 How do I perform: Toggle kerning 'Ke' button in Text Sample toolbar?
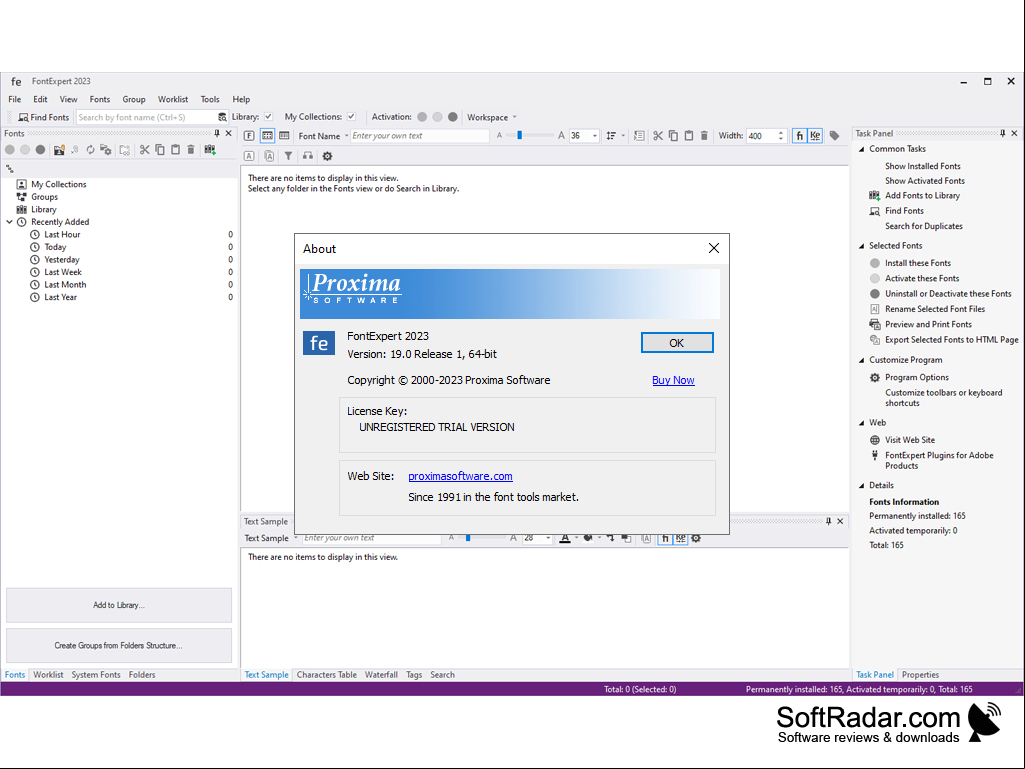pyautogui.click(x=681, y=538)
